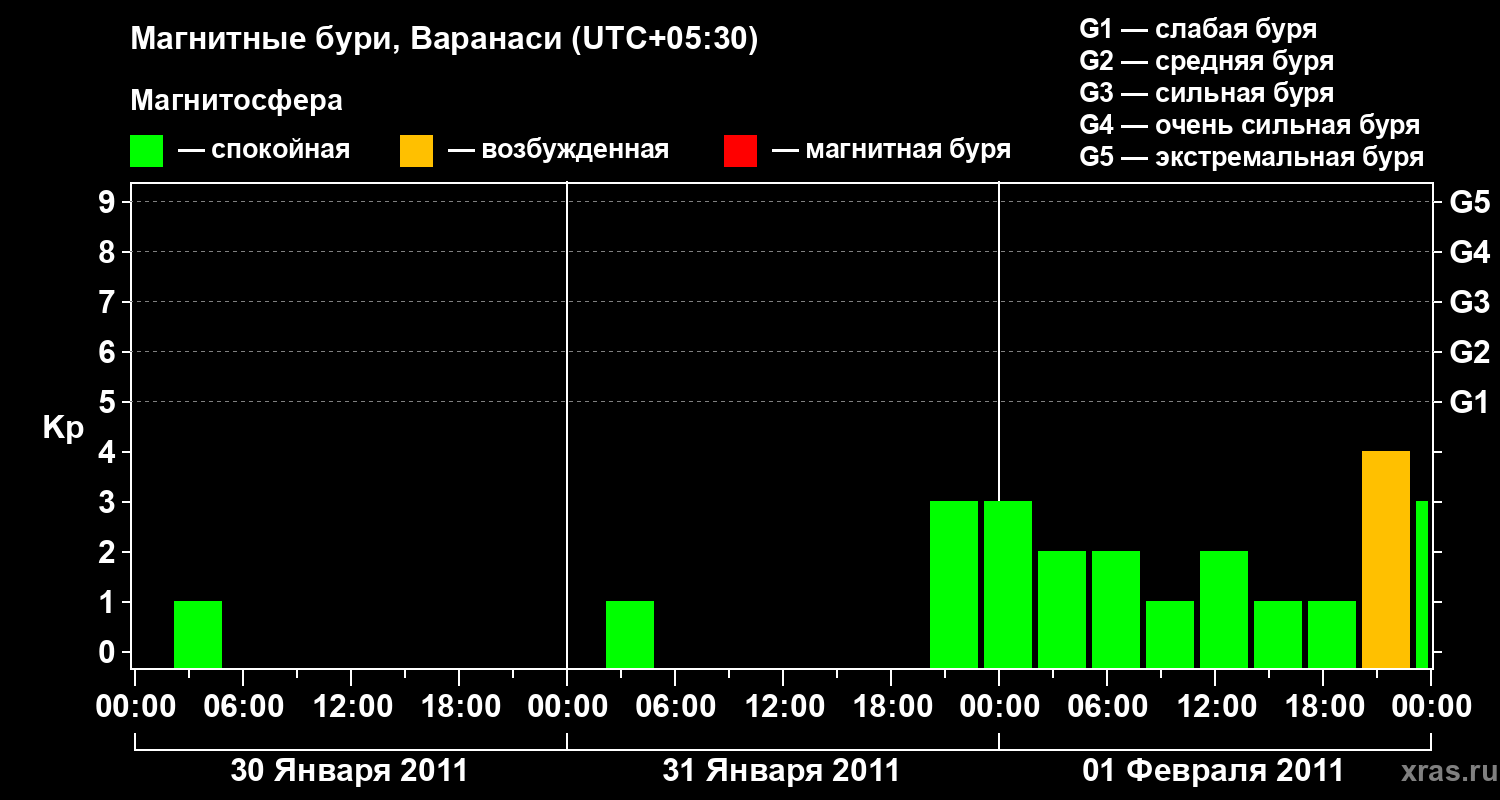This screenshot has width=1500, height=800.
Task: Click the first '00:00' label starting 30 January
Action: pos(135,707)
